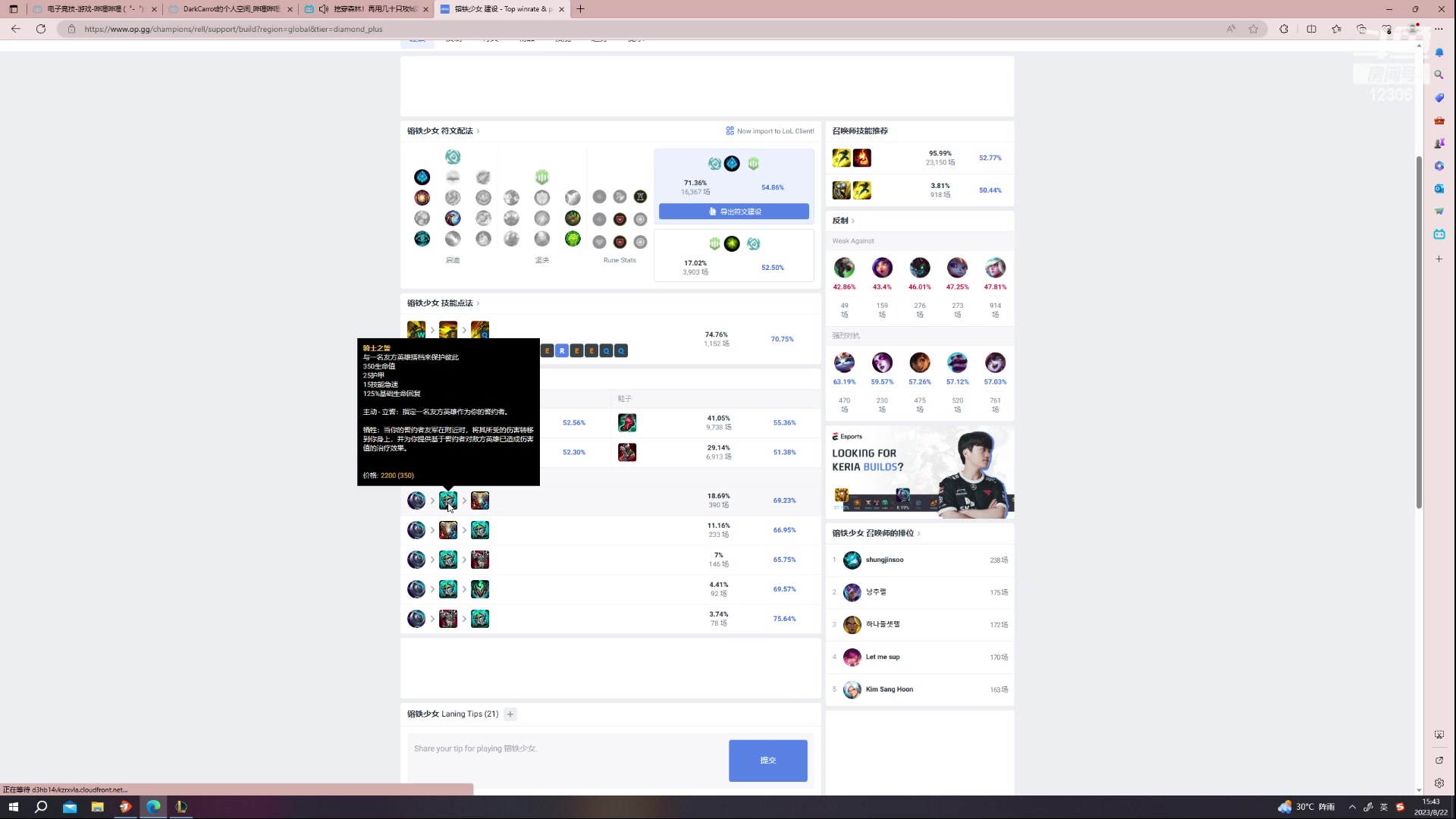Click the R skill level box in skill sequence
The width and height of the screenshot is (1456, 819).
562,350
